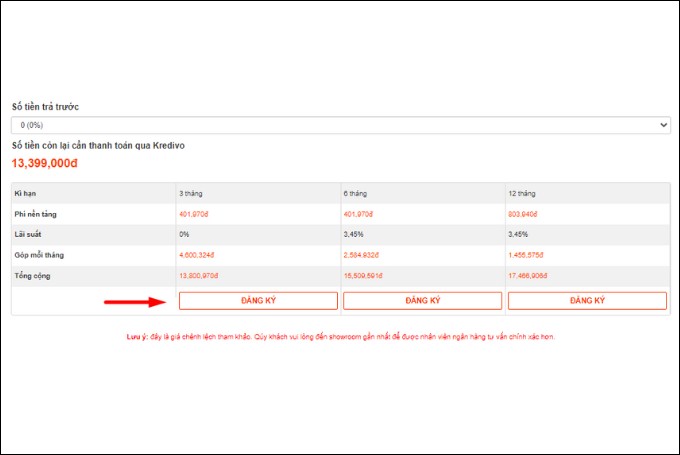The width and height of the screenshot is (680, 455).
Task: Click the Lưu ý note text
Action: tap(340, 337)
